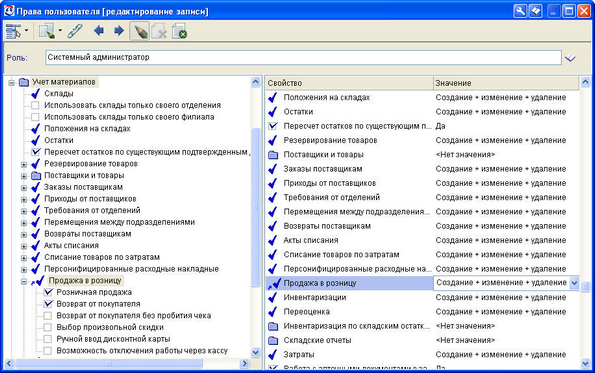Open the list view toolbar icon
The width and height of the screenshot is (595, 373).
tap(13, 31)
